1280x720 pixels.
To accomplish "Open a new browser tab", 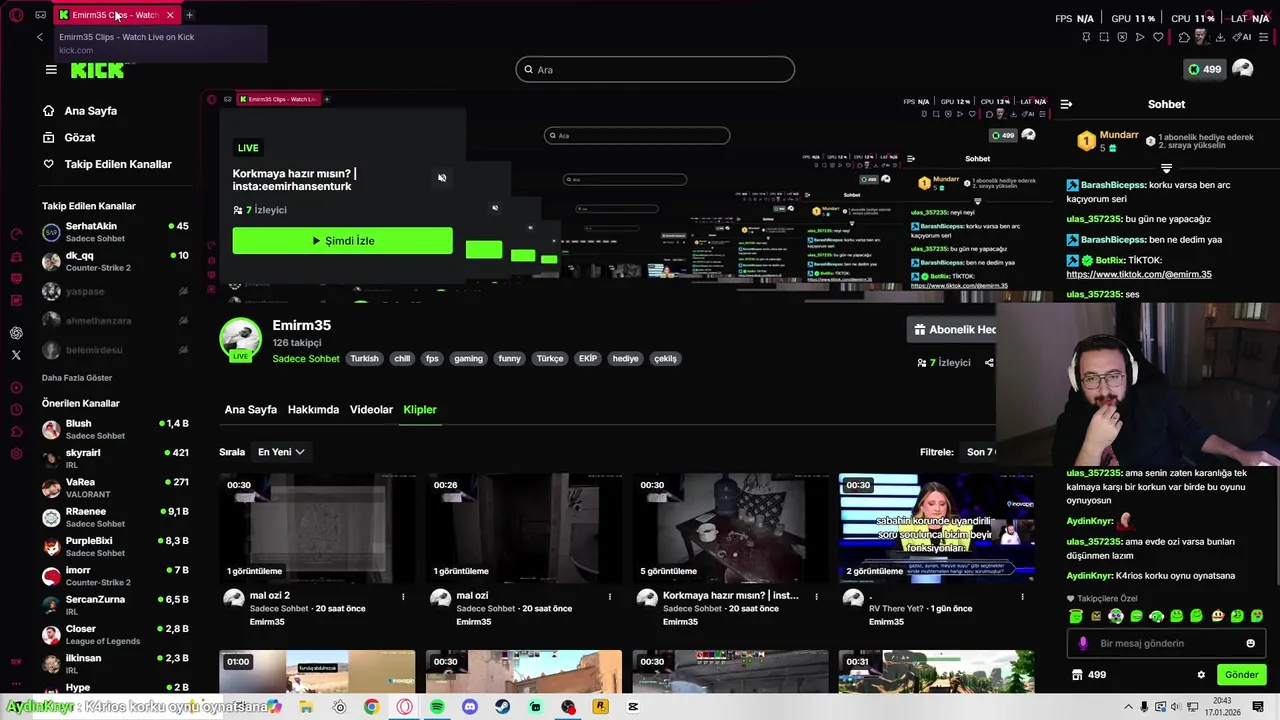I will coord(189,15).
